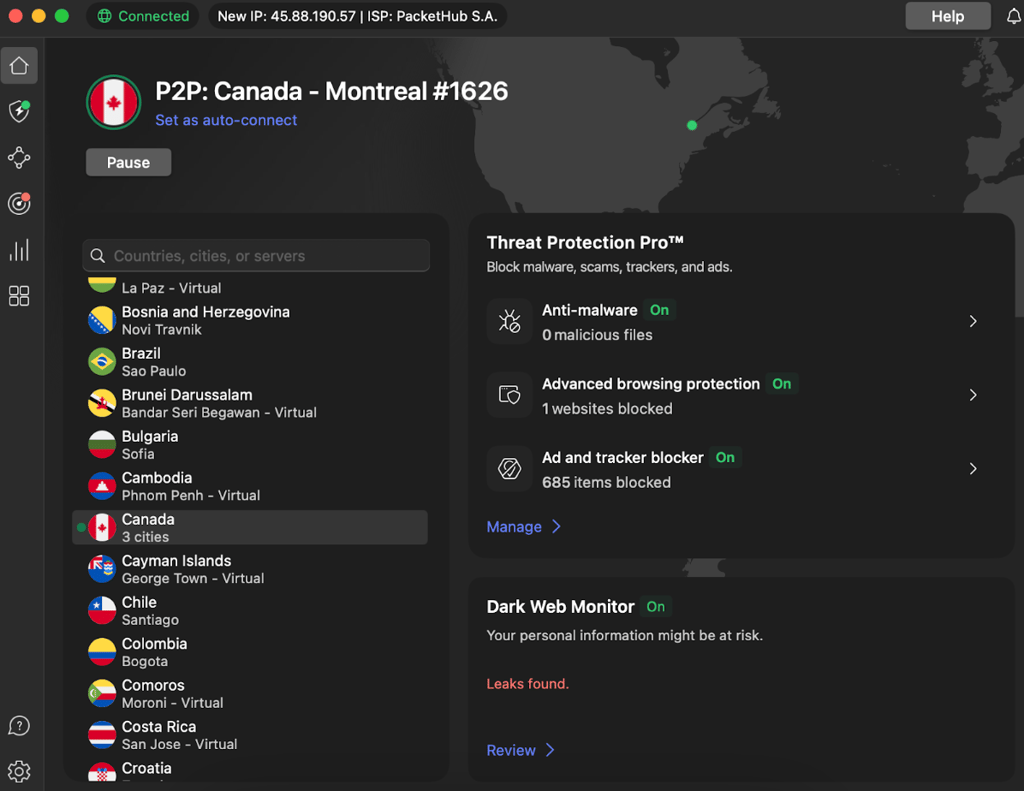Viewport: 1024px width, 791px height.
Task: Click the search magnifier icon
Action: 98,256
